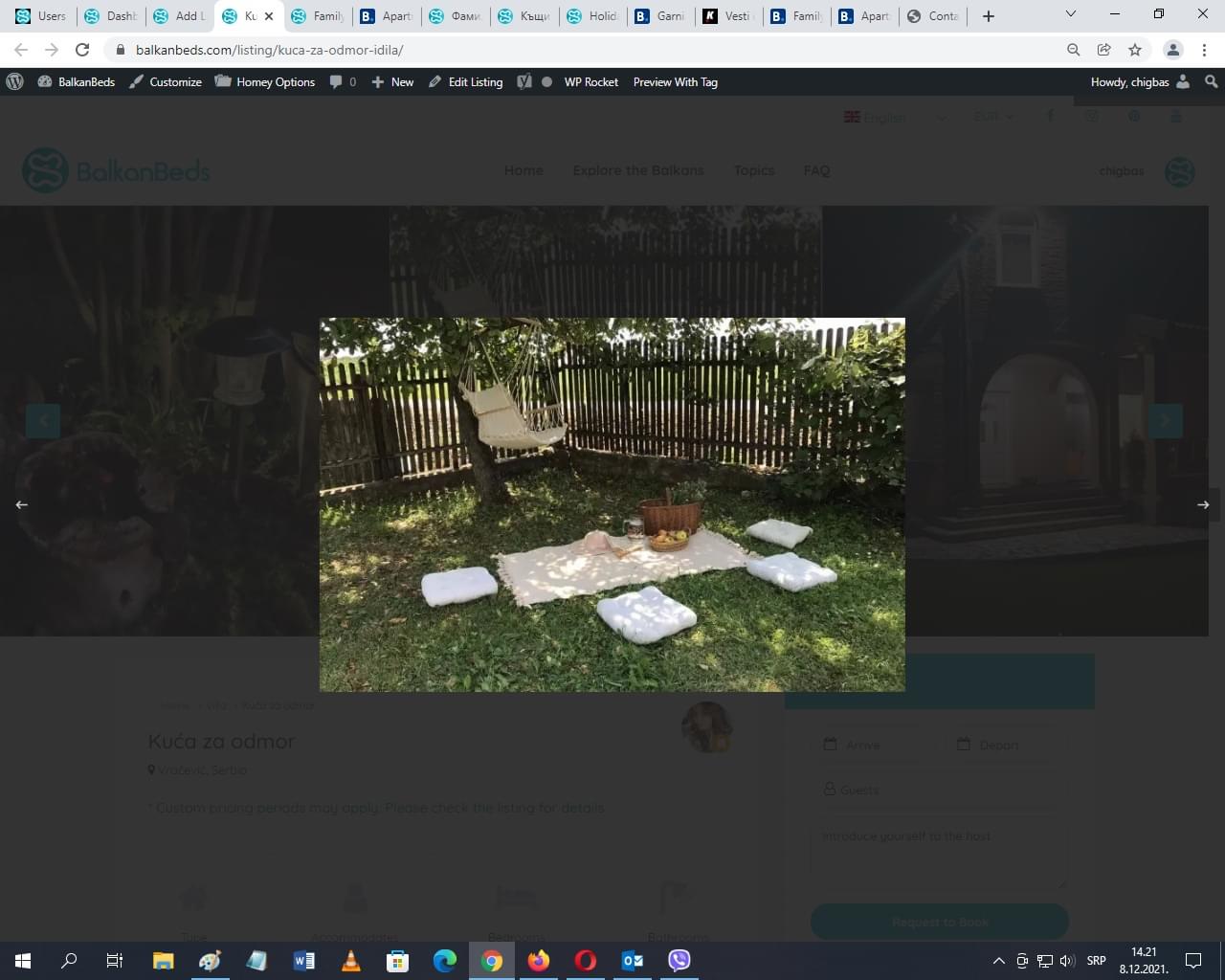Switch to the Dashboard browser tab
Viewport: 1225px width, 980px height.
(111, 16)
